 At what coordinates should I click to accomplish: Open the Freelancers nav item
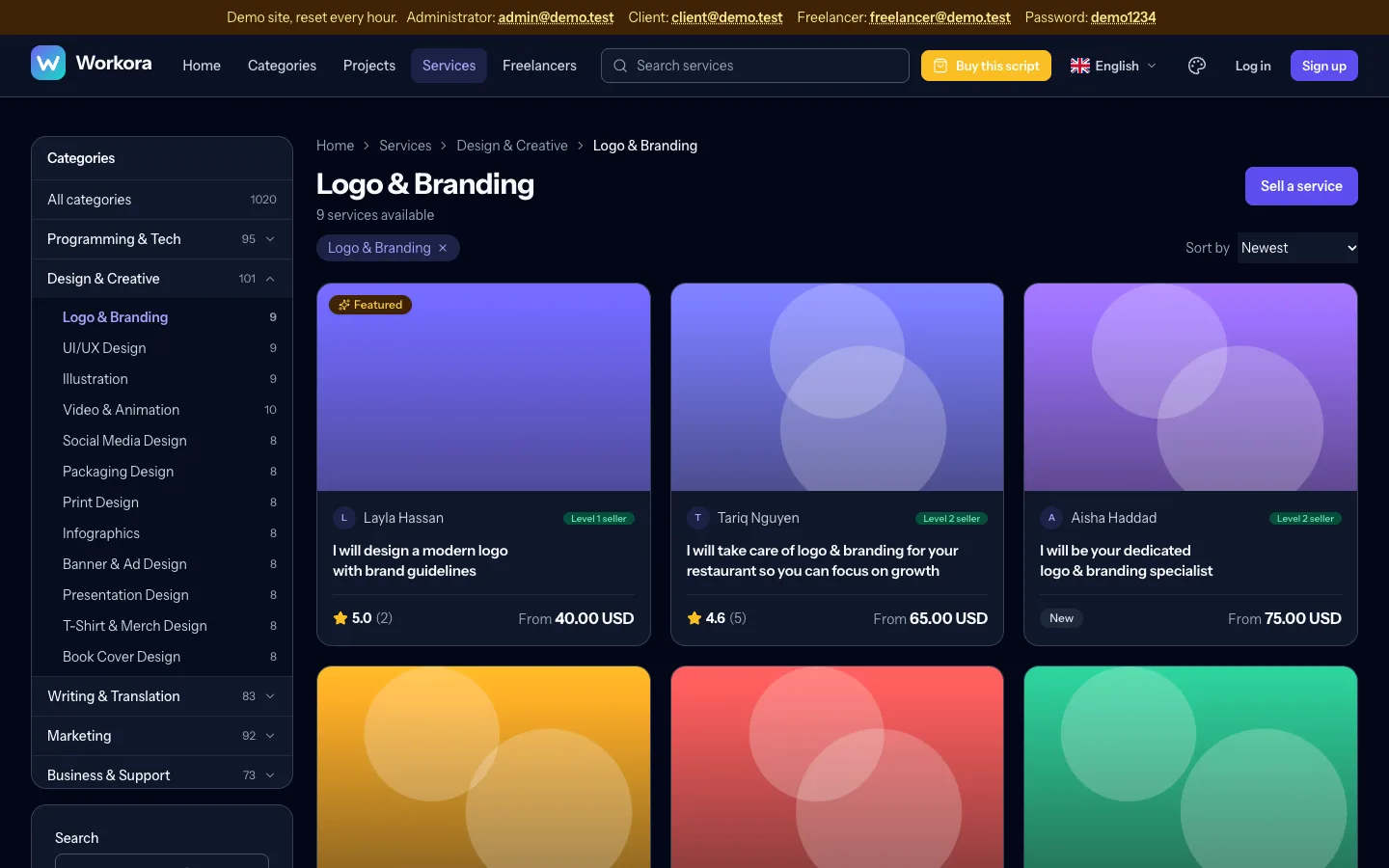tap(539, 66)
